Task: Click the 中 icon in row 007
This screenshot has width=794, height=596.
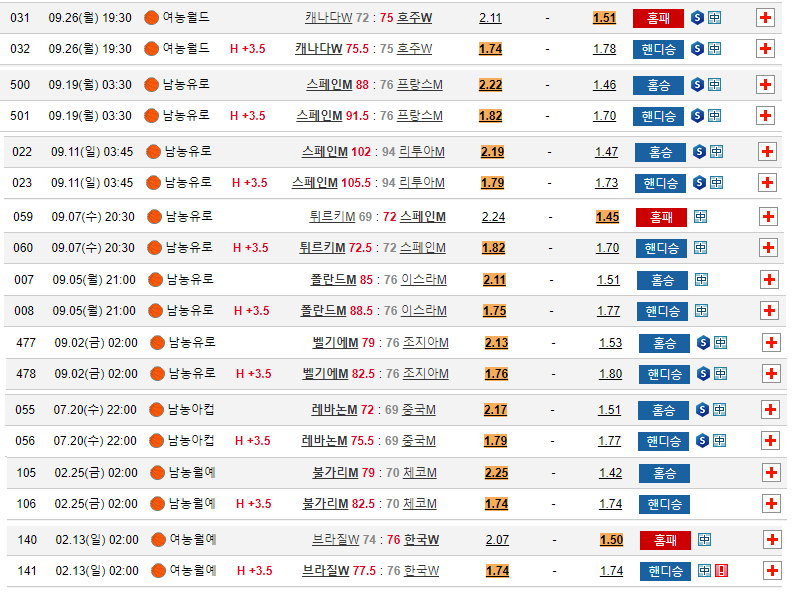Action: point(701,280)
